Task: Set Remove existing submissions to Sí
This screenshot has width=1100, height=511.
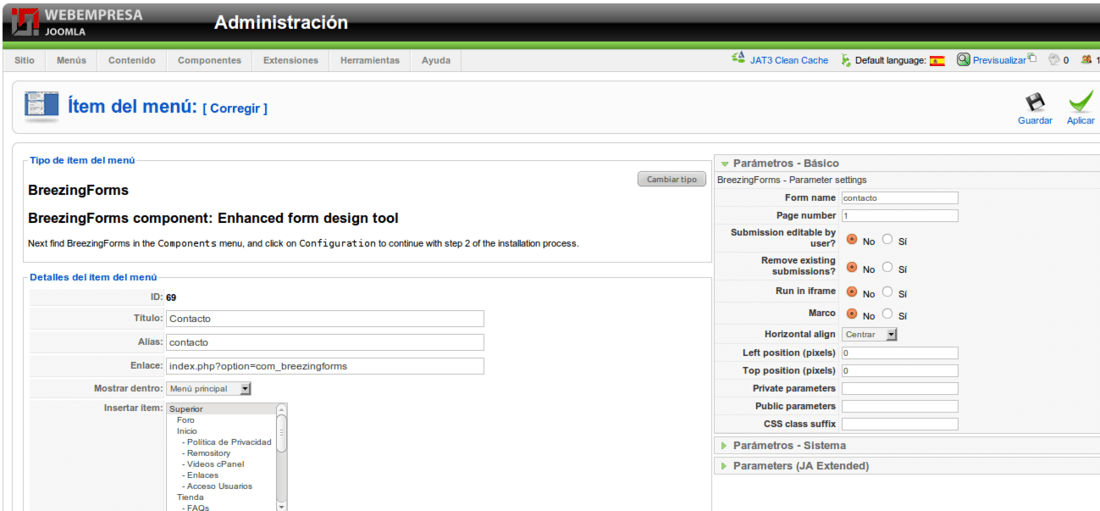Action: tap(887, 267)
